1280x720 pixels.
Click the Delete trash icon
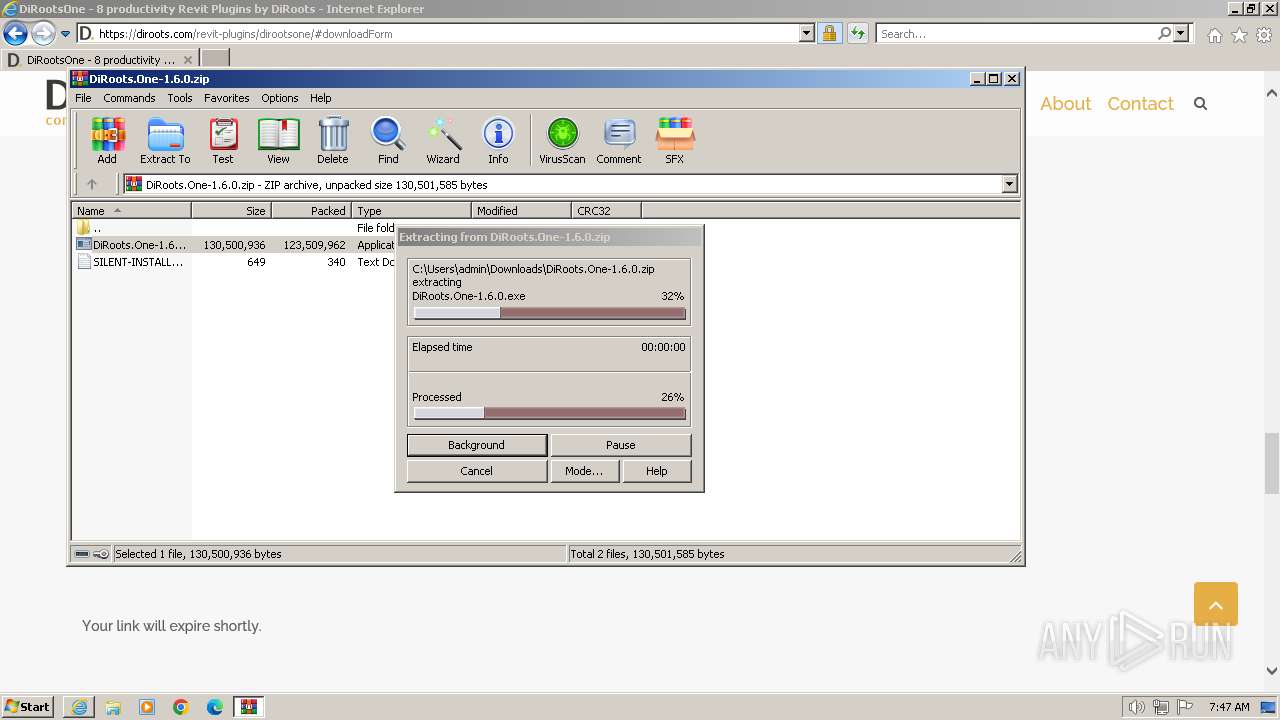[333, 140]
